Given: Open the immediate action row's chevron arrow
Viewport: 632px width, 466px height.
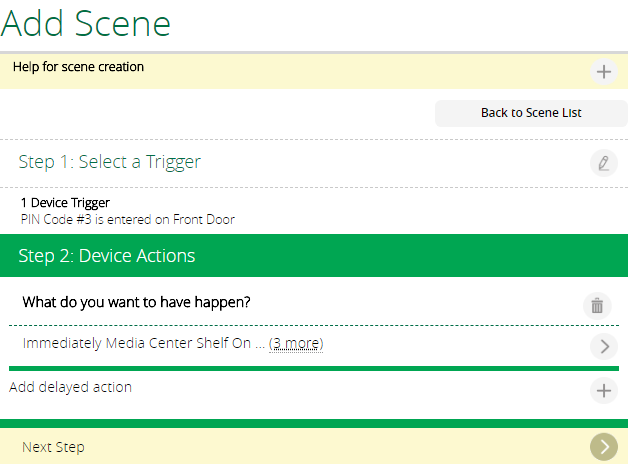Looking at the screenshot, I should (603, 347).
